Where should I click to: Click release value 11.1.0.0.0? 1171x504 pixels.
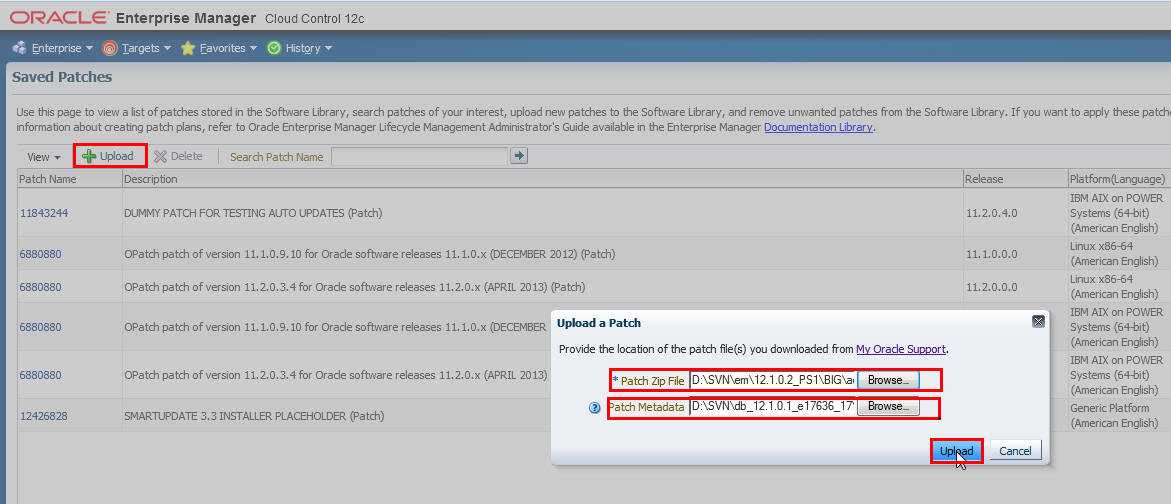click(991, 254)
